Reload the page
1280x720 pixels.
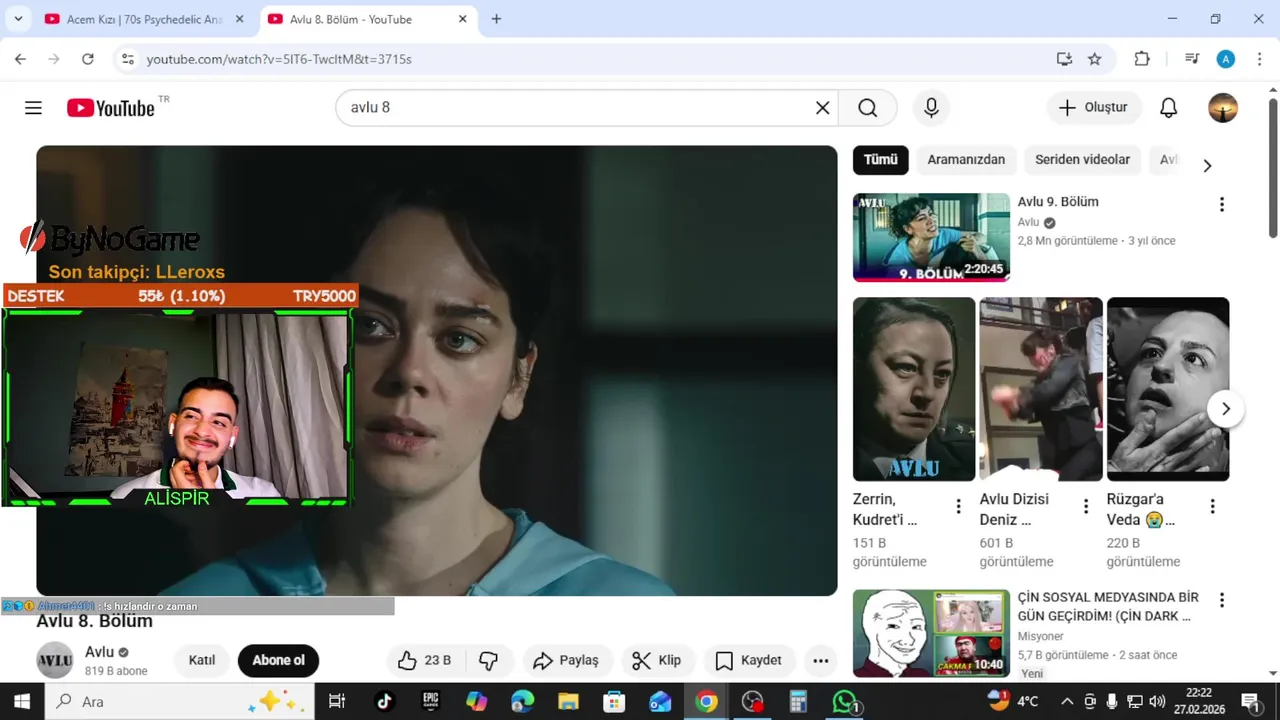88,59
